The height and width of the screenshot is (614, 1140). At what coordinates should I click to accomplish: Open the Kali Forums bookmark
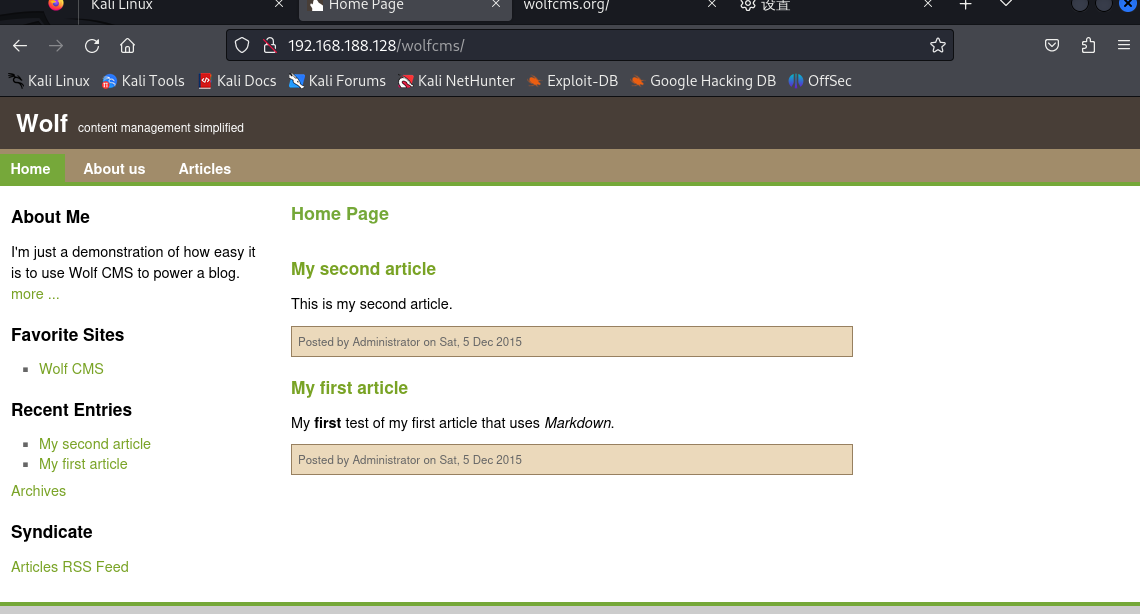tap(337, 81)
